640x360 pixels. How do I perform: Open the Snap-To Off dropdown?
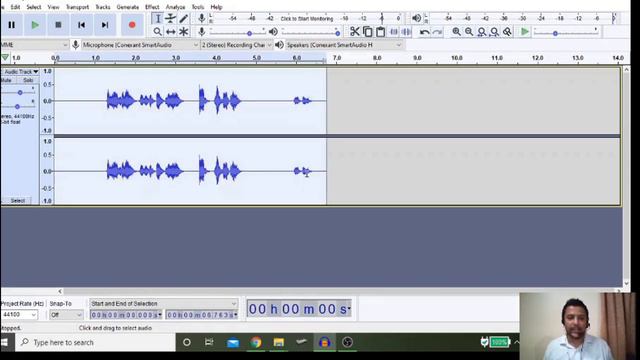66,315
